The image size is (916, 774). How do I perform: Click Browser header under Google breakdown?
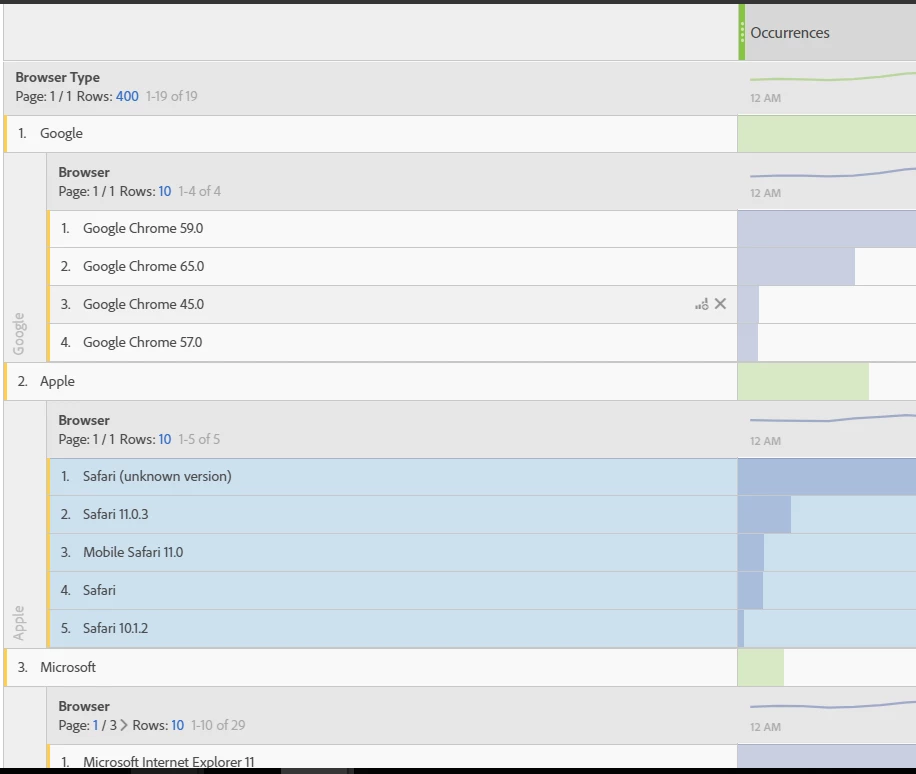(x=84, y=172)
